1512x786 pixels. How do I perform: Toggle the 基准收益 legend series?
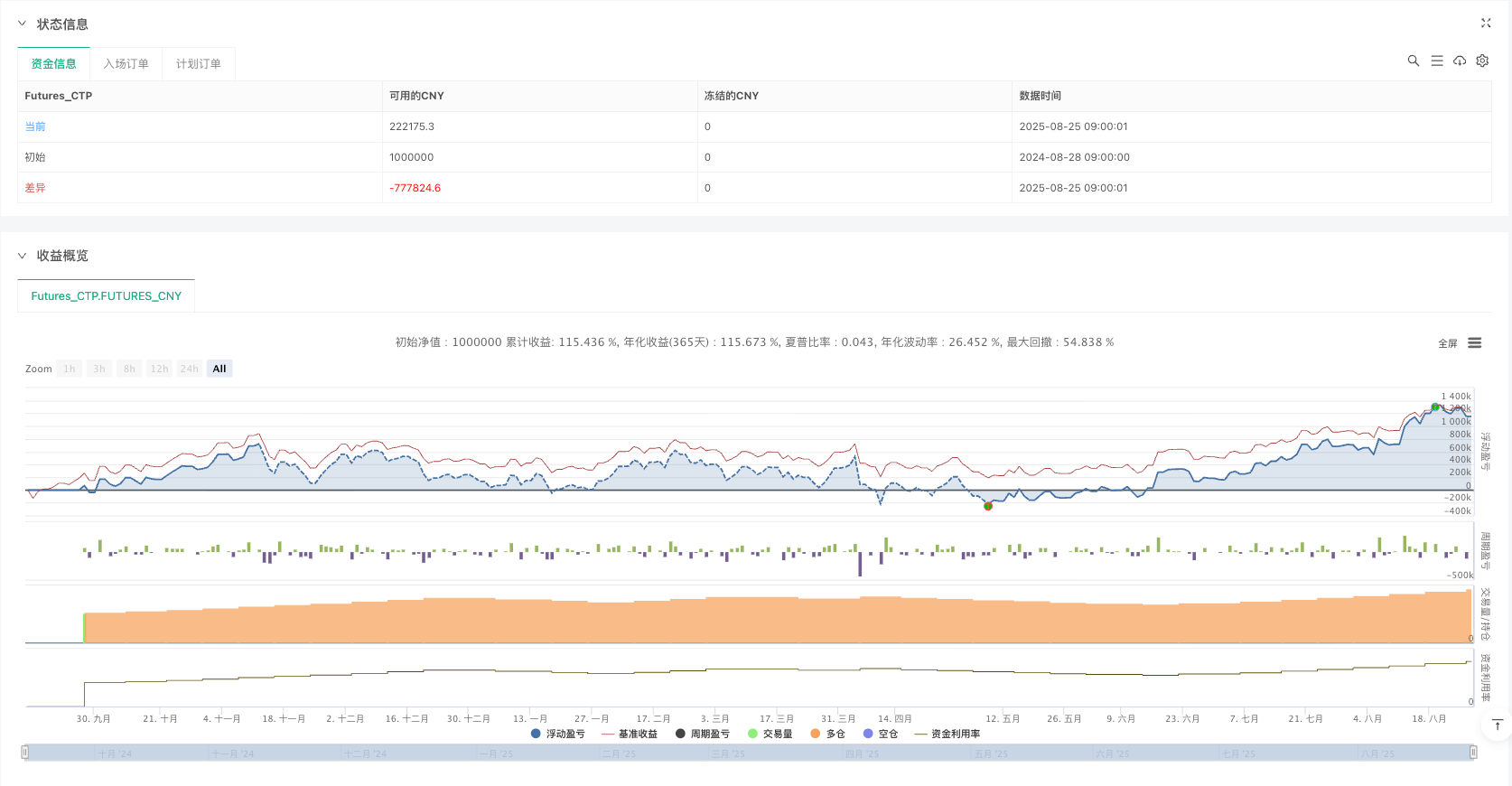point(630,734)
